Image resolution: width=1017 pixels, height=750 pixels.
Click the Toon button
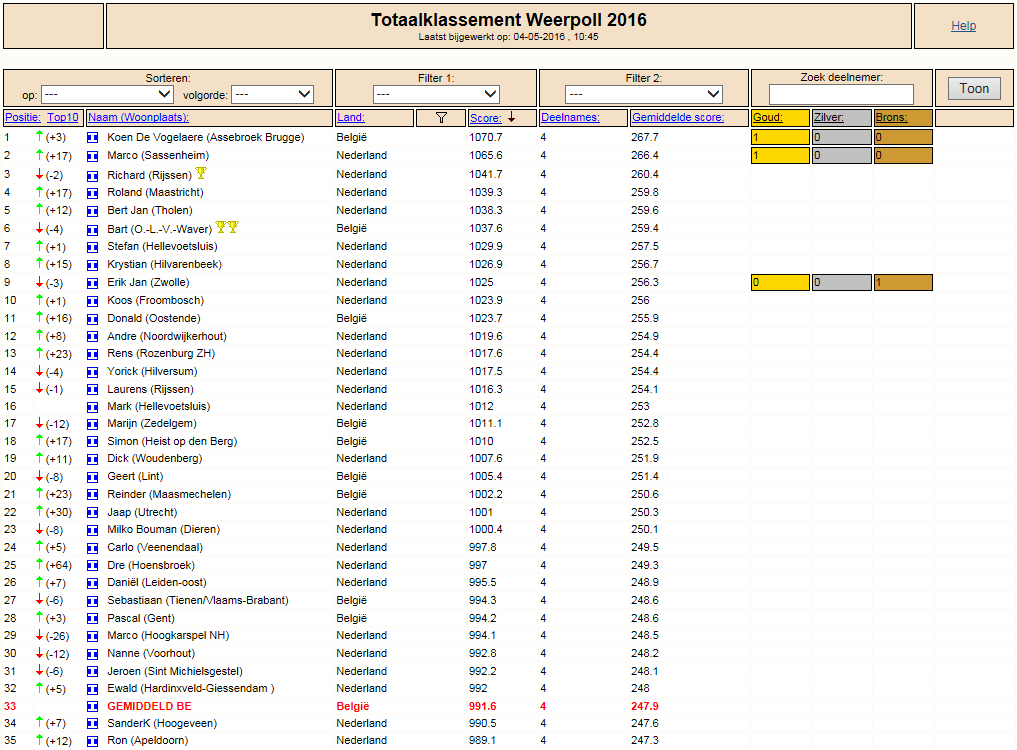point(974,88)
